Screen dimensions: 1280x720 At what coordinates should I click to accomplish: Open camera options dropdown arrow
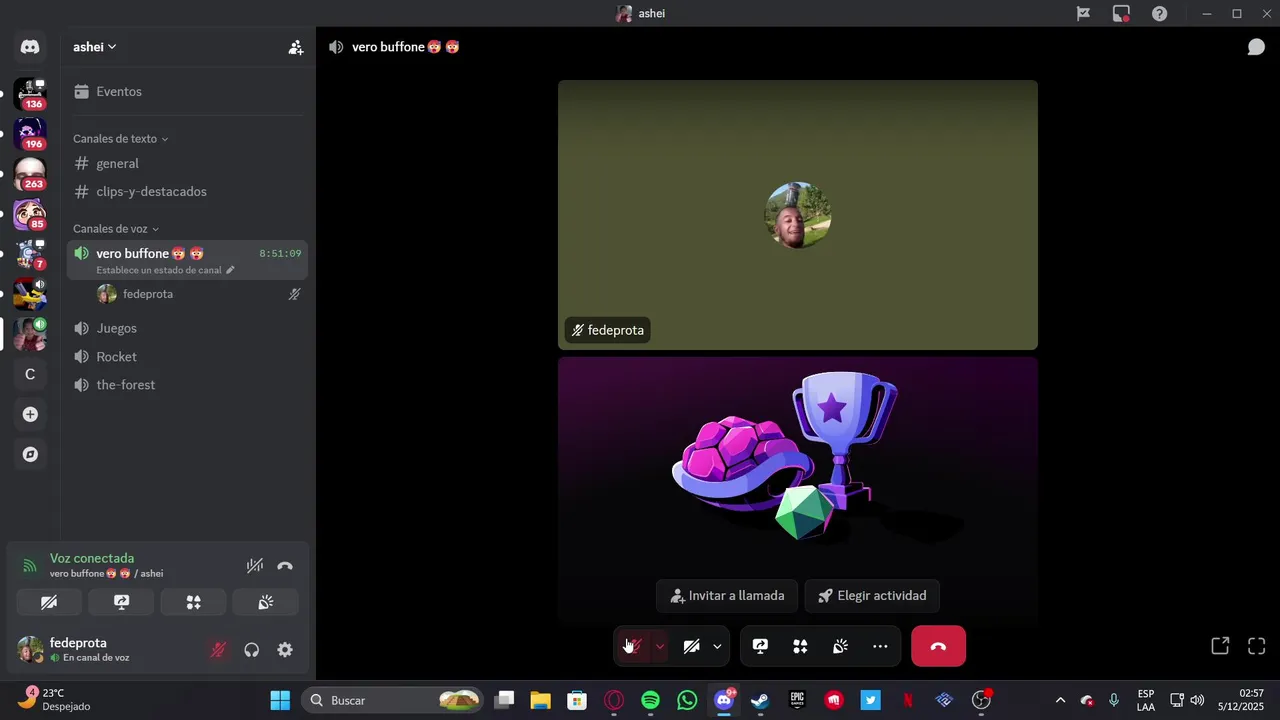717,646
